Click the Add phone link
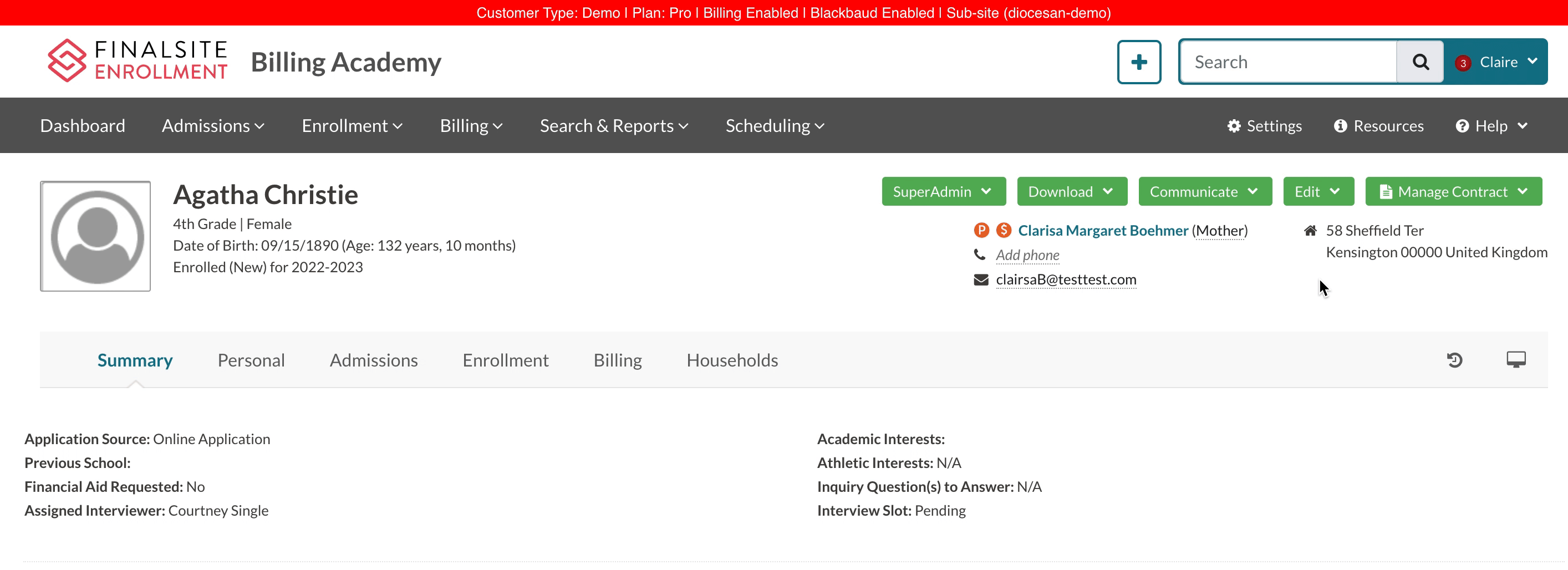This screenshot has width=1568, height=570. click(x=1027, y=255)
